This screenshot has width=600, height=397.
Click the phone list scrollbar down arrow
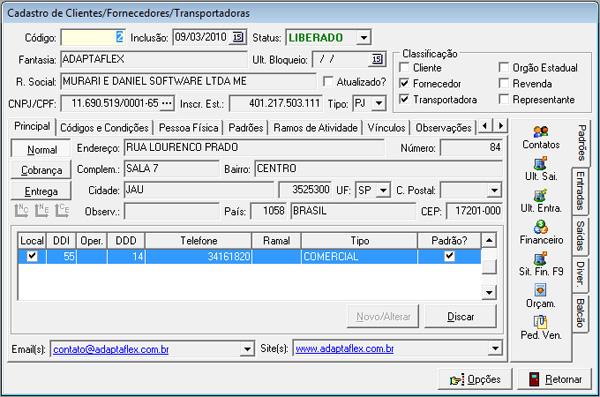click(489, 293)
